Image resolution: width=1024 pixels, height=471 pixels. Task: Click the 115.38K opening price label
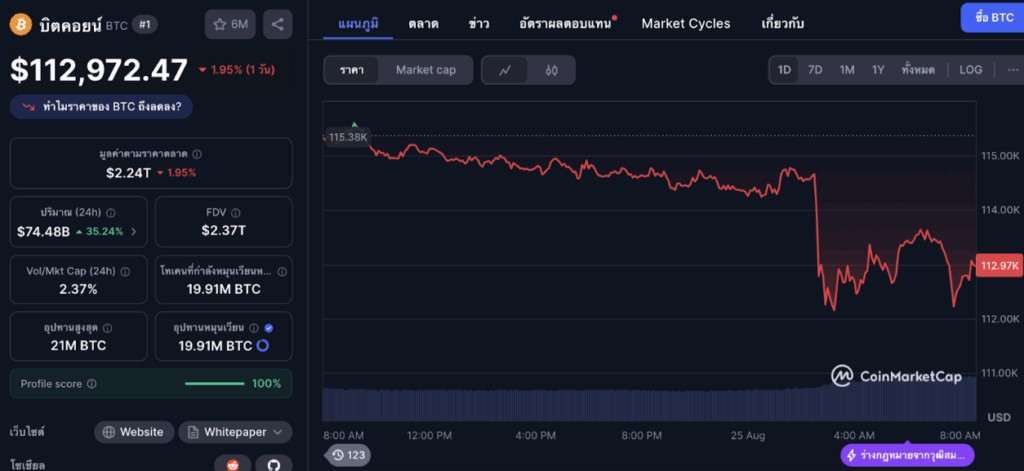tap(347, 137)
